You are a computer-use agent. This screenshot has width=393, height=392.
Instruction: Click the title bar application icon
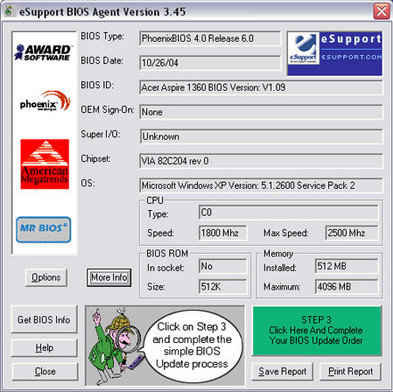(10, 11)
